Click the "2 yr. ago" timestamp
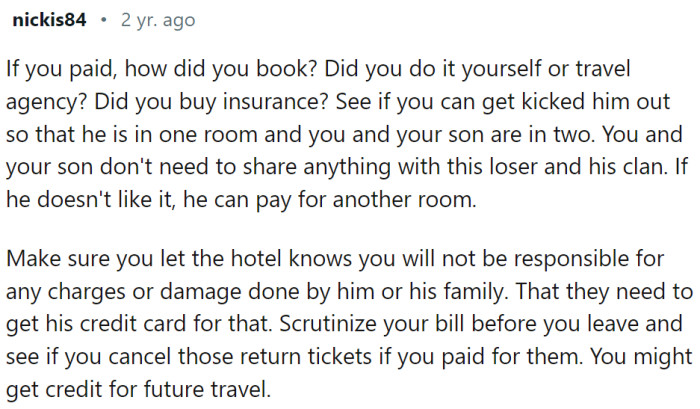The height and width of the screenshot is (409, 700). click(157, 19)
